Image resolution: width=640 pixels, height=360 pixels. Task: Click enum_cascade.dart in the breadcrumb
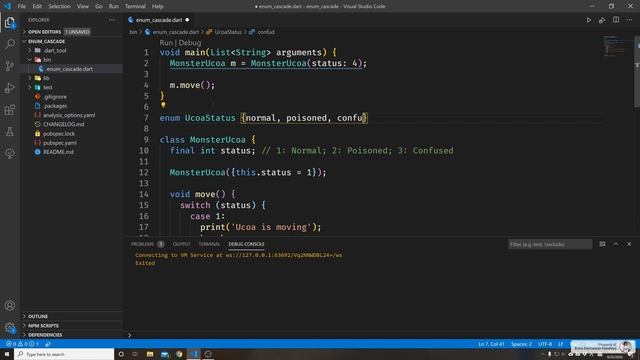point(176,32)
